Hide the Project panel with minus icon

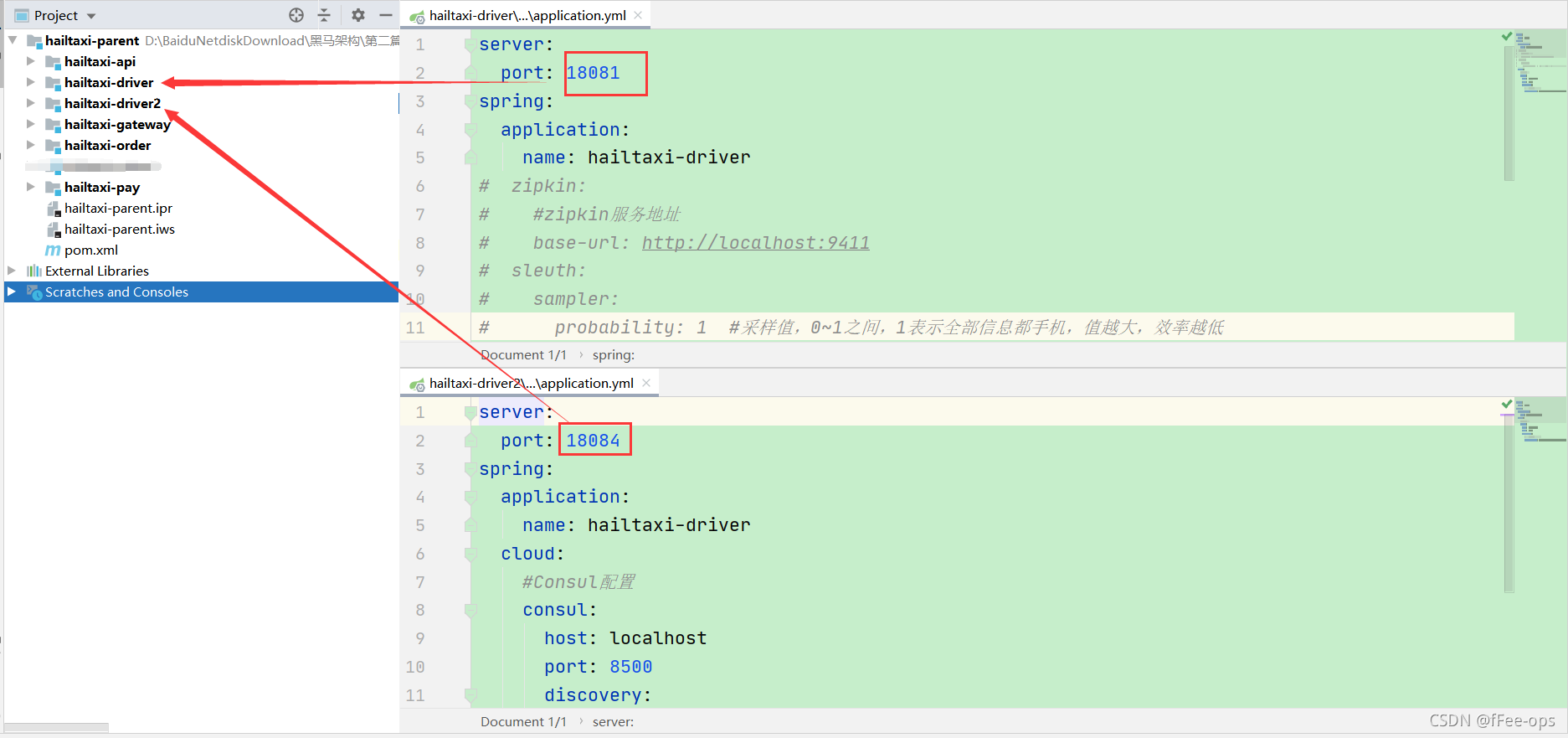click(386, 15)
